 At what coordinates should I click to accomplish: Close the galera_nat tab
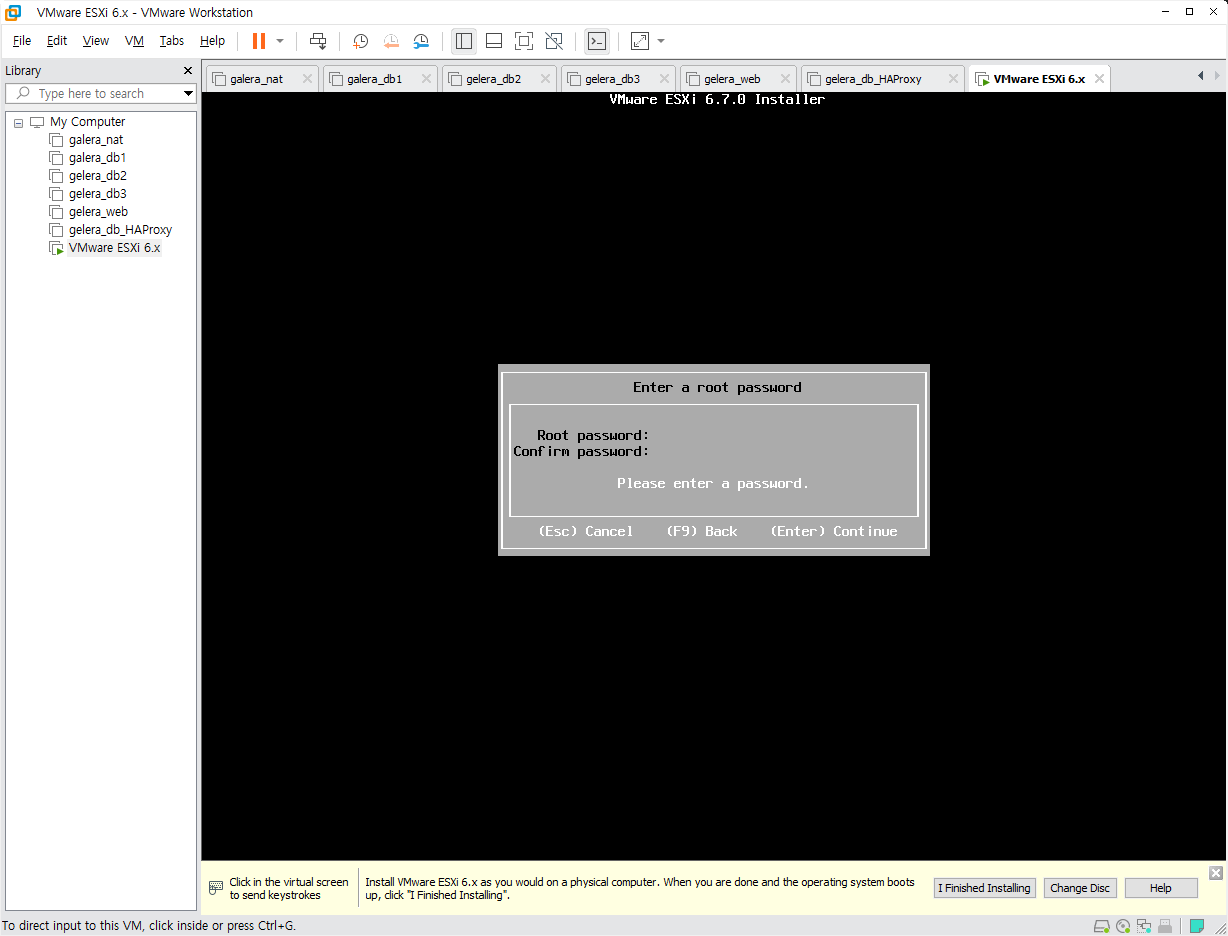click(307, 79)
